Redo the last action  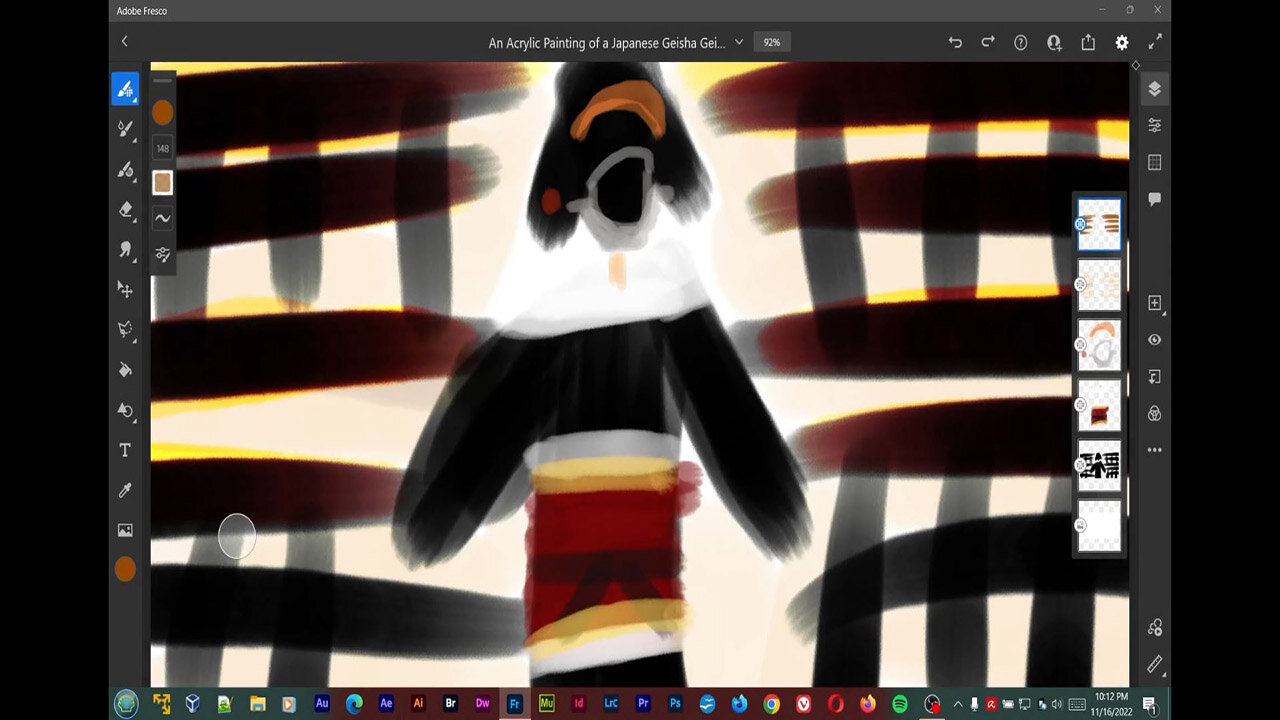[x=988, y=42]
